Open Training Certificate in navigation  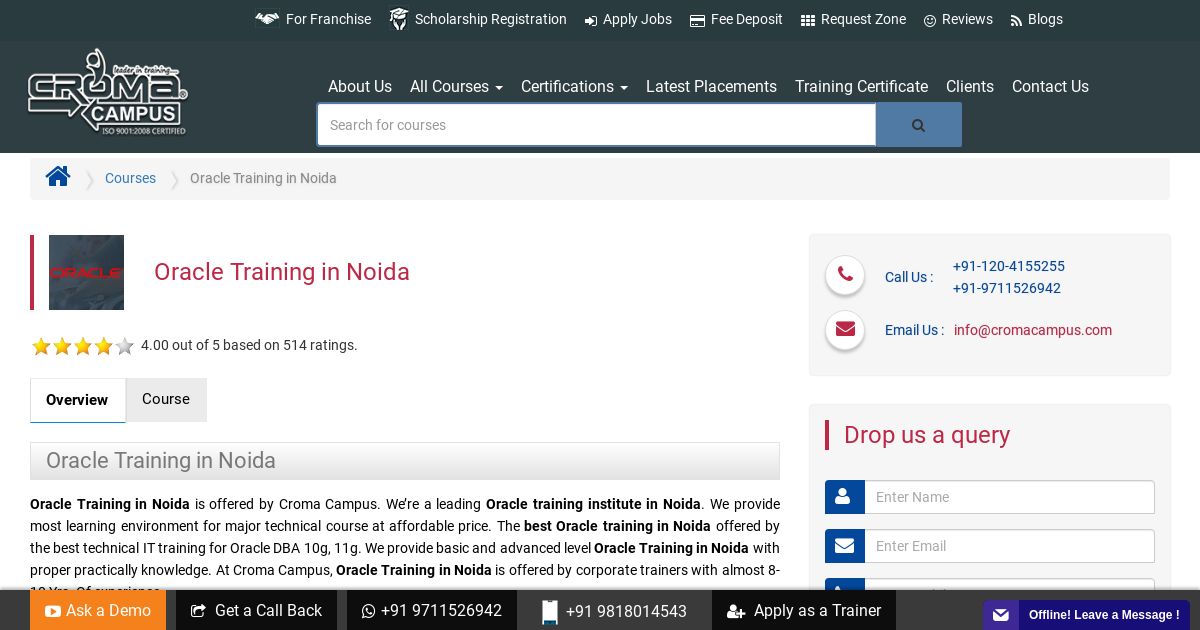pos(861,87)
